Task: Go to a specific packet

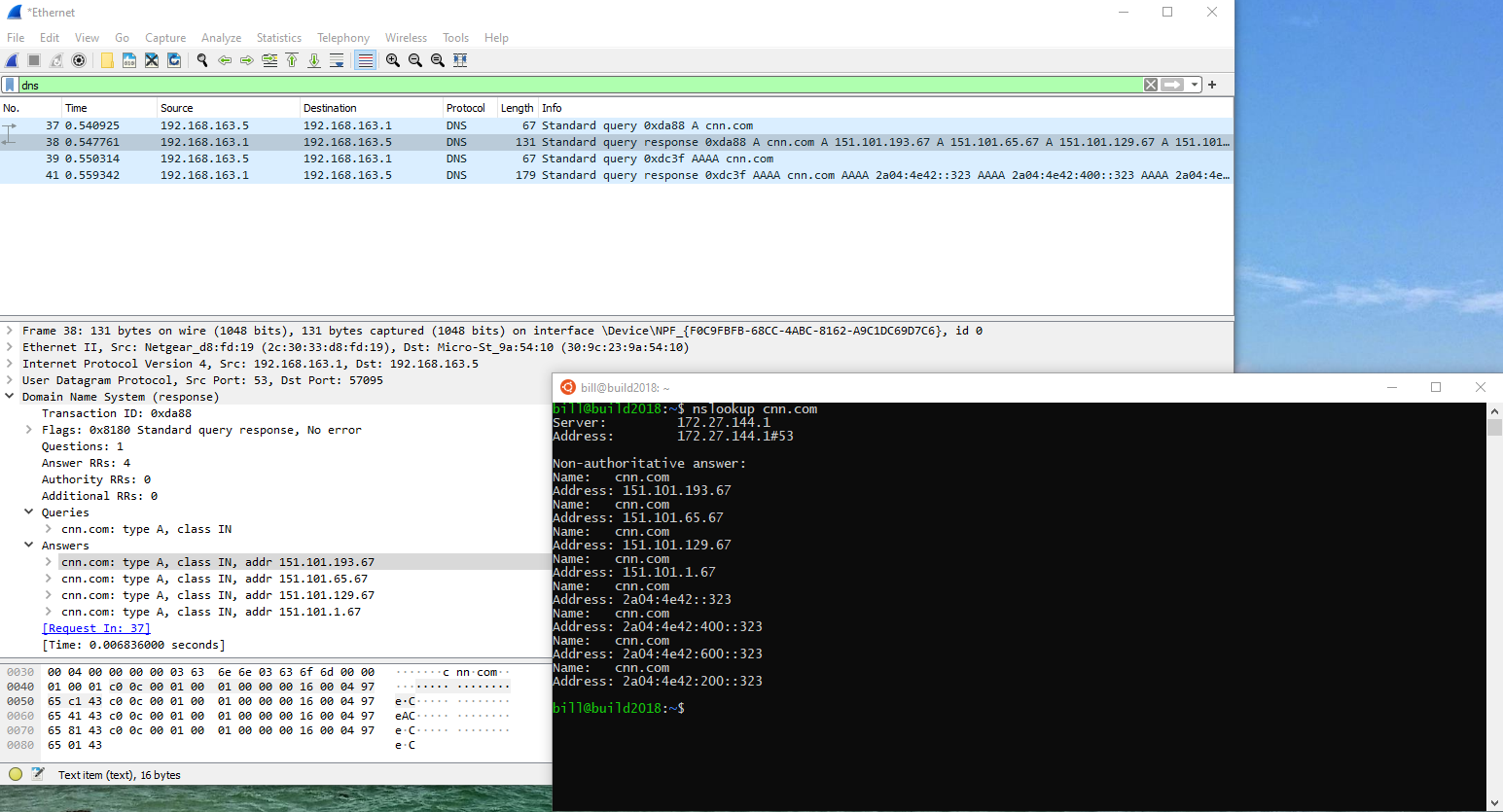Action: pos(269,60)
